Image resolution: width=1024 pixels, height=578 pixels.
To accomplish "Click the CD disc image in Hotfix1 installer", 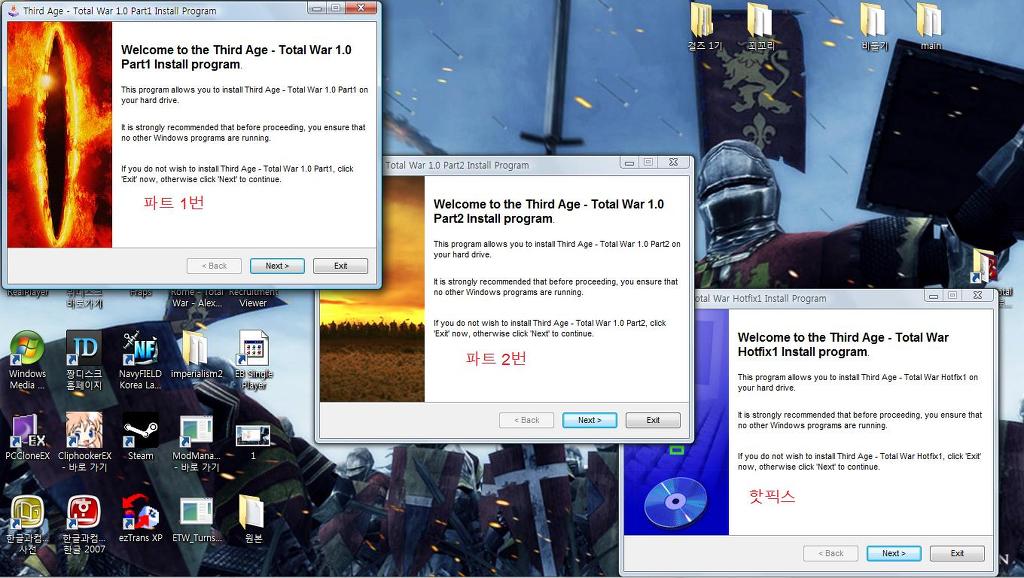I will (x=675, y=502).
